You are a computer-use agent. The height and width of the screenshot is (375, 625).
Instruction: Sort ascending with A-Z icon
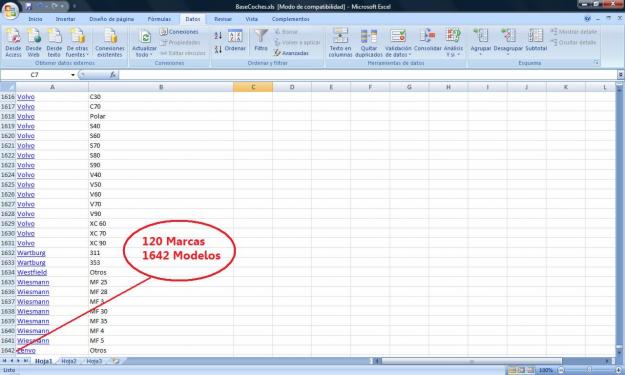[x=218, y=36]
